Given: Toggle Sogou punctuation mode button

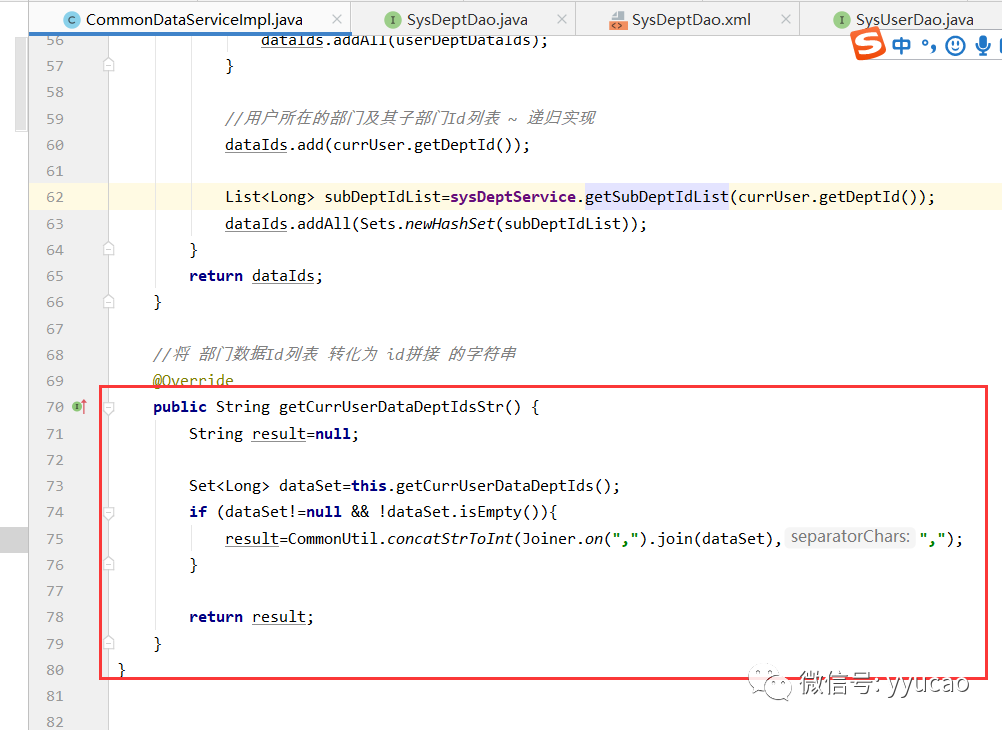Looking at the screenshot, I should click(x=929, y=46).
